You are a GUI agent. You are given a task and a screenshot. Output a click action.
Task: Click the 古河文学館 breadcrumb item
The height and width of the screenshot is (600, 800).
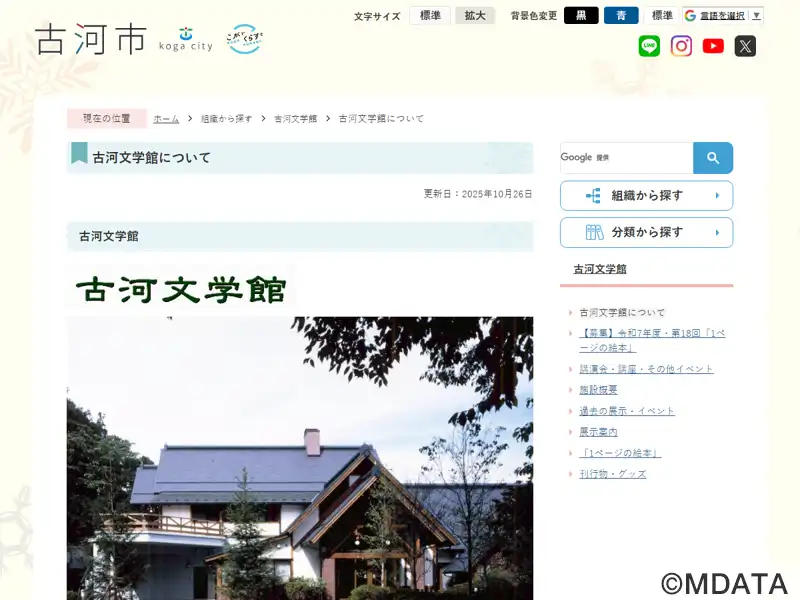295,119
